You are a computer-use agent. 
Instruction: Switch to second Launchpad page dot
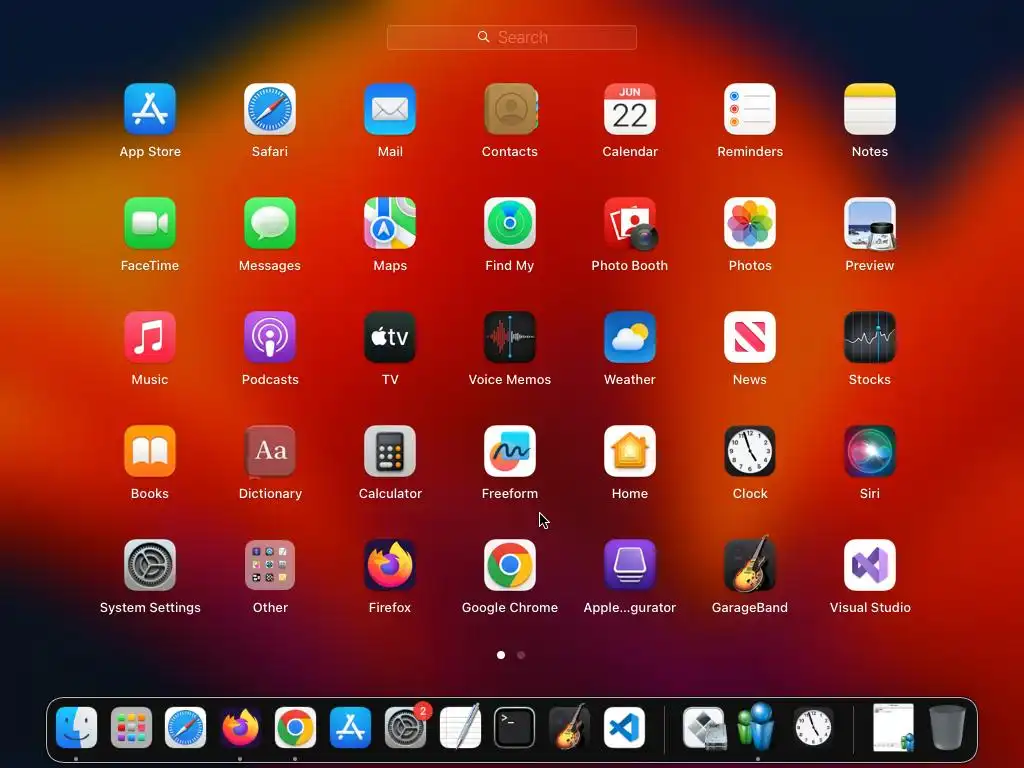[521, 655]
